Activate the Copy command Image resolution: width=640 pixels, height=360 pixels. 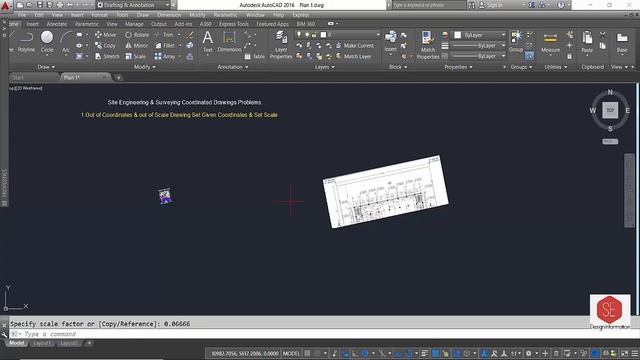pos(105,46)
